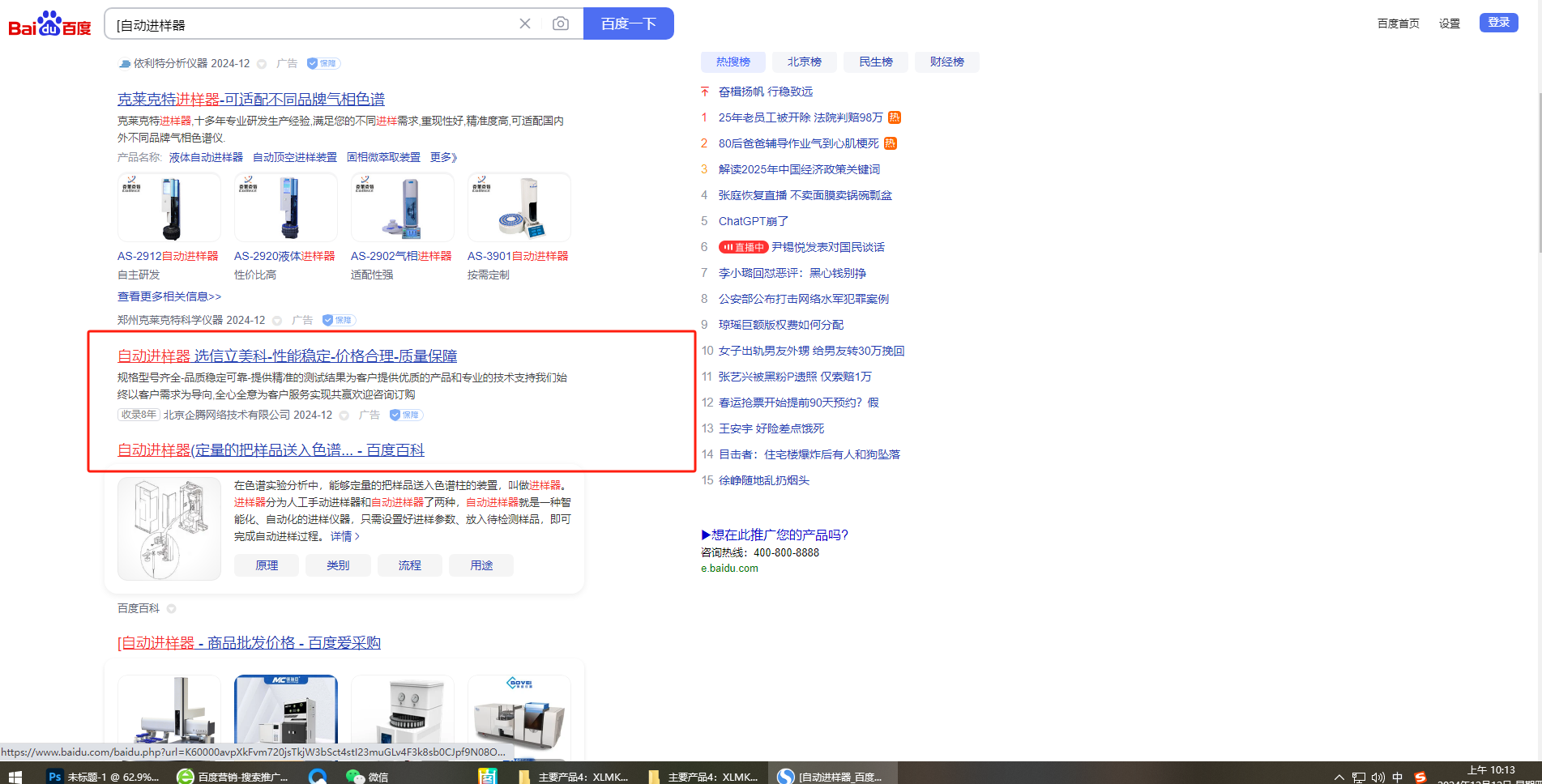Image resolution: width=1542 pixels, height=784 pixels.
Task: Click 想在此推广您的产品吗? link
Action: point(775,535)
